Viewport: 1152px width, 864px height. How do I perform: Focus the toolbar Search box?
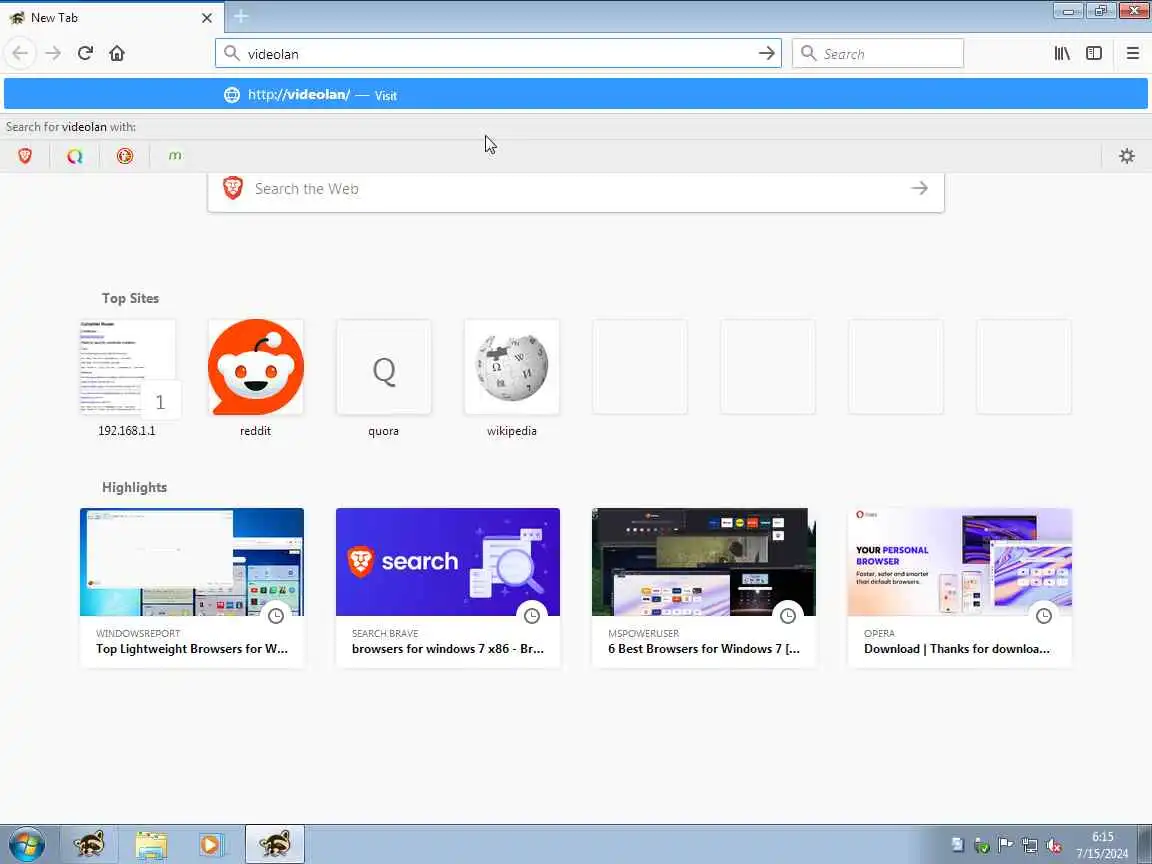click(877, 54)
